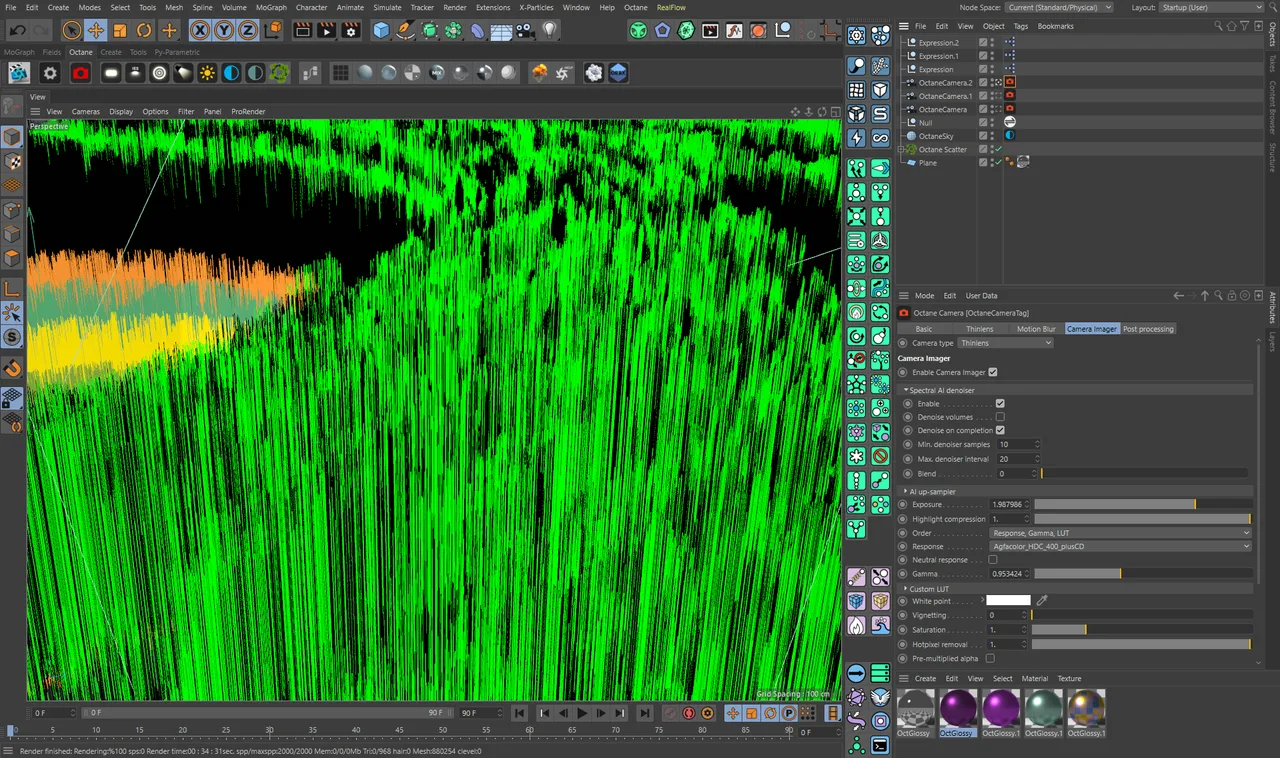1280x758 pixels.
Task: Expand the Custom LUT section
Action: click(905, 589)
